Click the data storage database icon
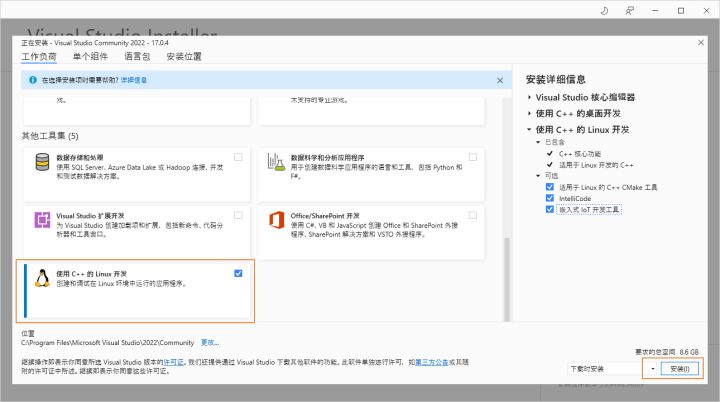 (x=42, y=162)
